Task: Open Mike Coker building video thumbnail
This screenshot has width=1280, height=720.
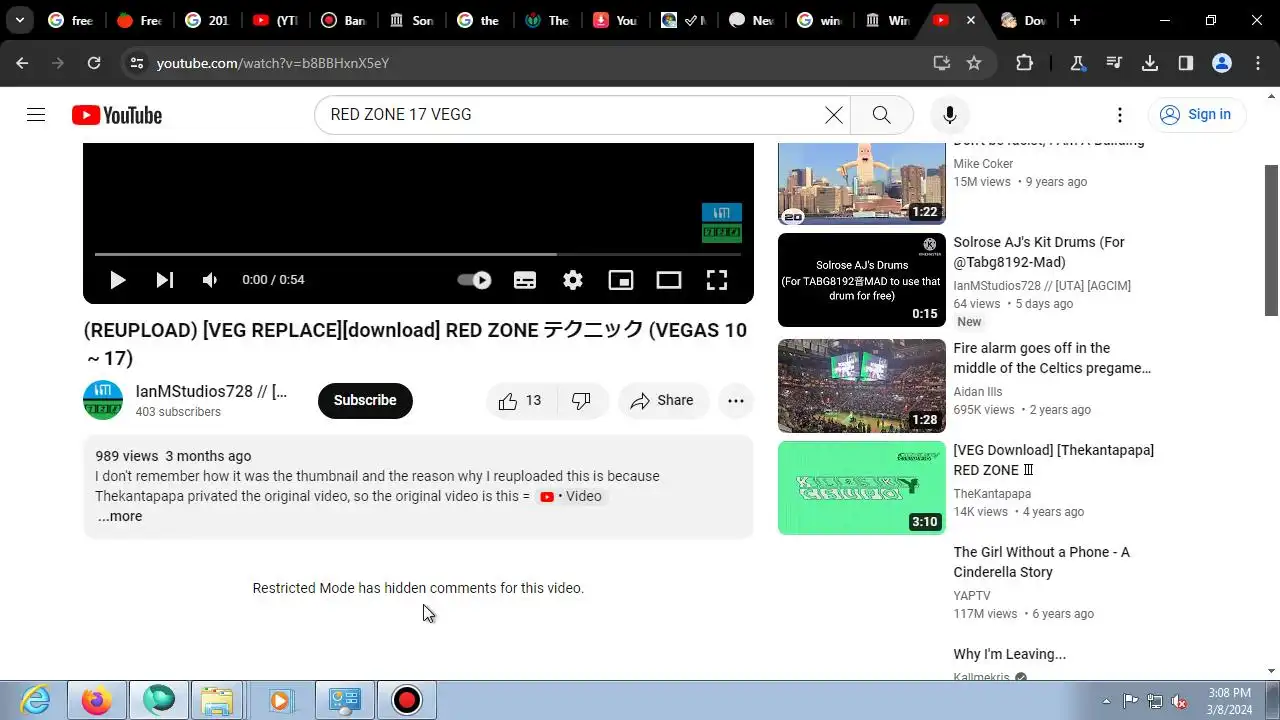Action: (862, 184)
